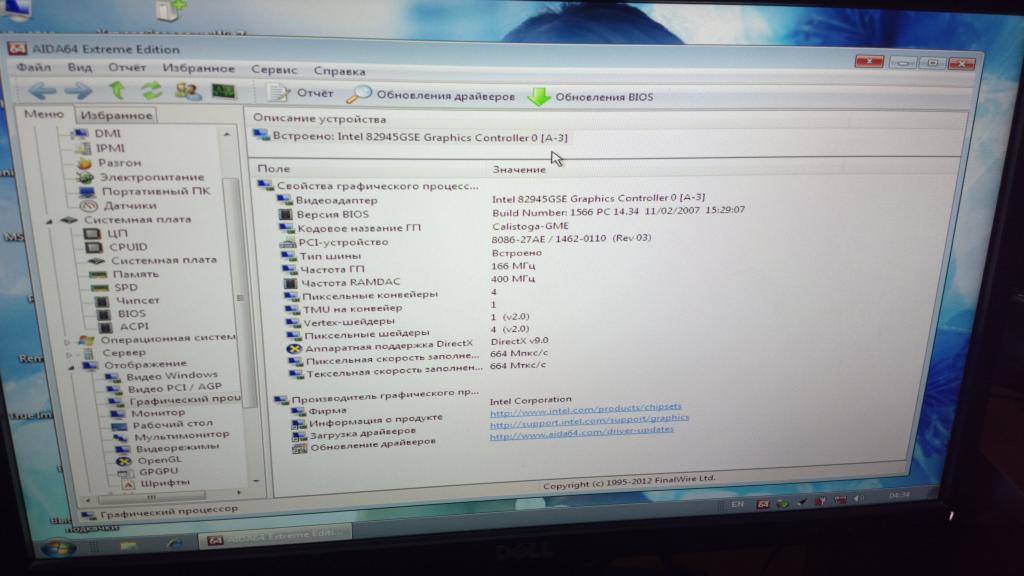Open the Отчет report toolbar button
The width and height of the screenshot is (1024, 576).
[x=300, y=93]
